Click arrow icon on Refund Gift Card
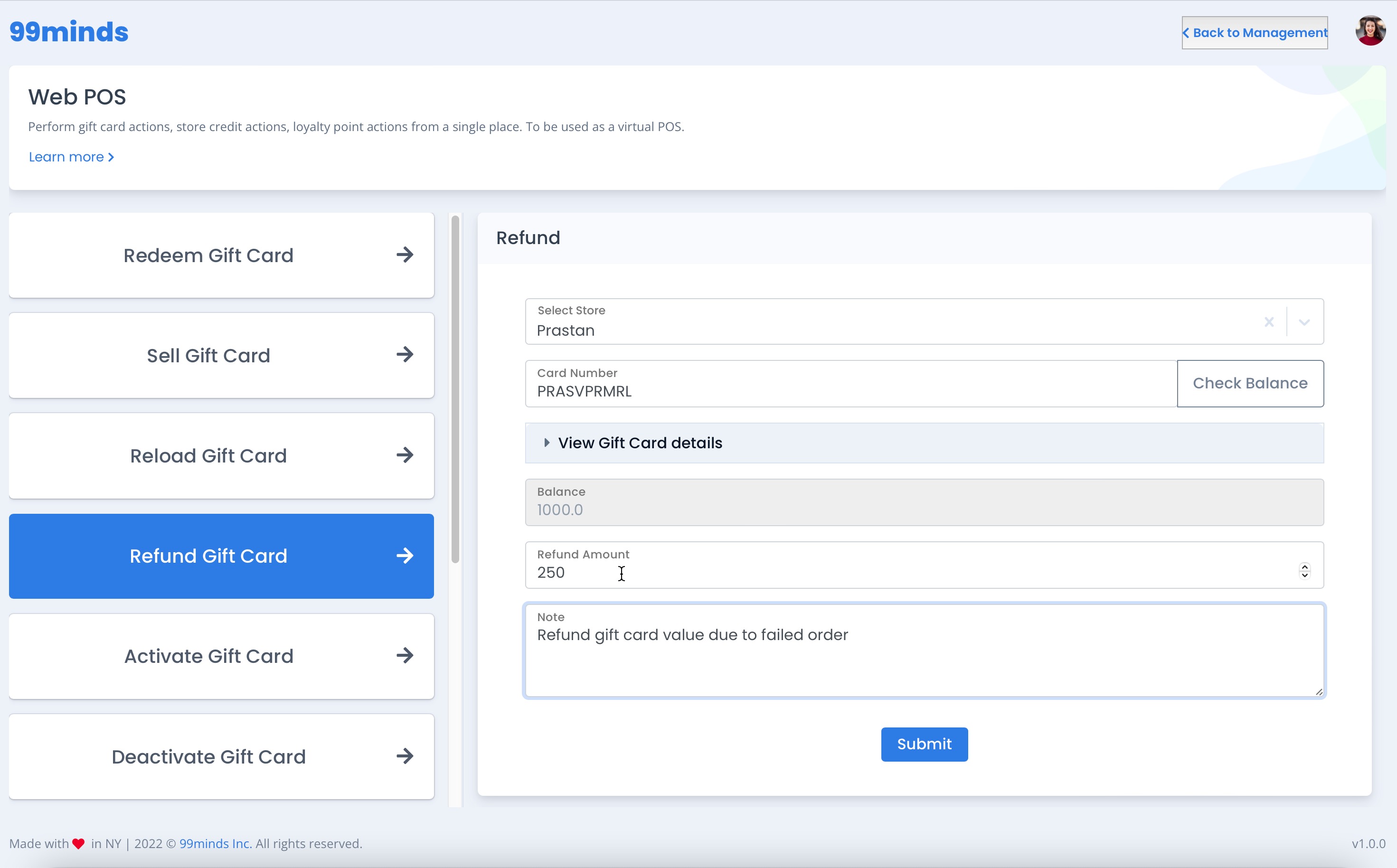 click(x=405, y=556)
